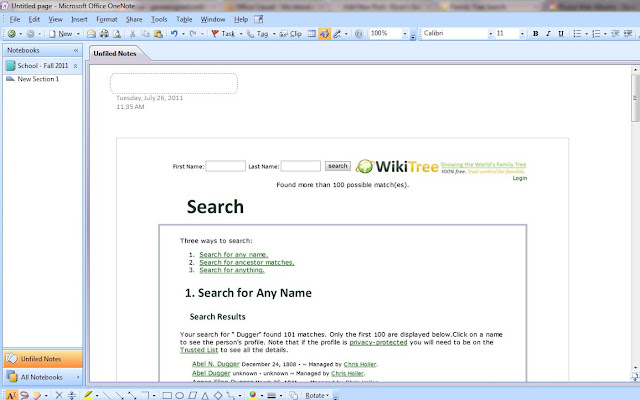Image resolution: width=640 pixels, height=400 pixels.
Task: Click the Redo arrow icon
Action: pos(193,34)
